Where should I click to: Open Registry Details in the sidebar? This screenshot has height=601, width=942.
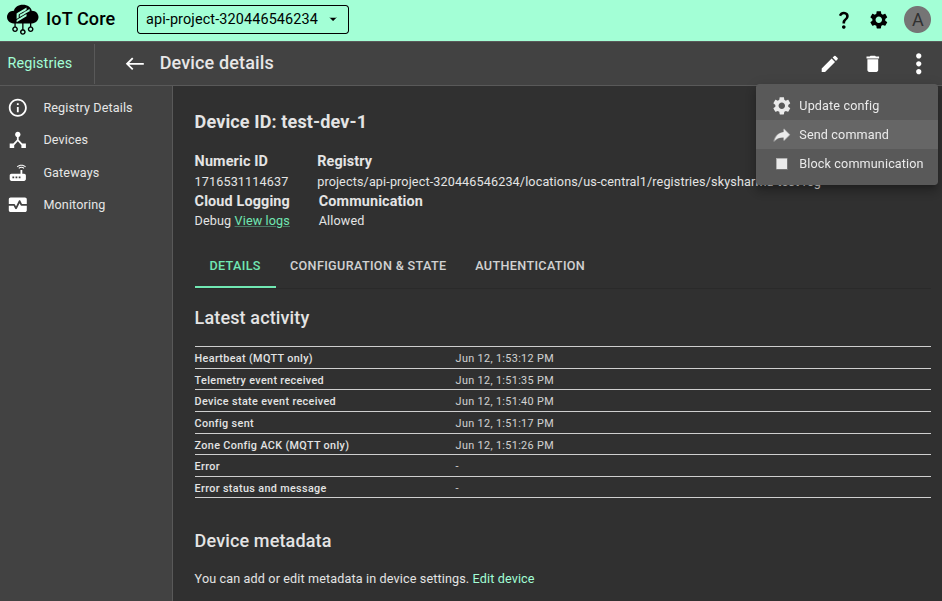87,108
